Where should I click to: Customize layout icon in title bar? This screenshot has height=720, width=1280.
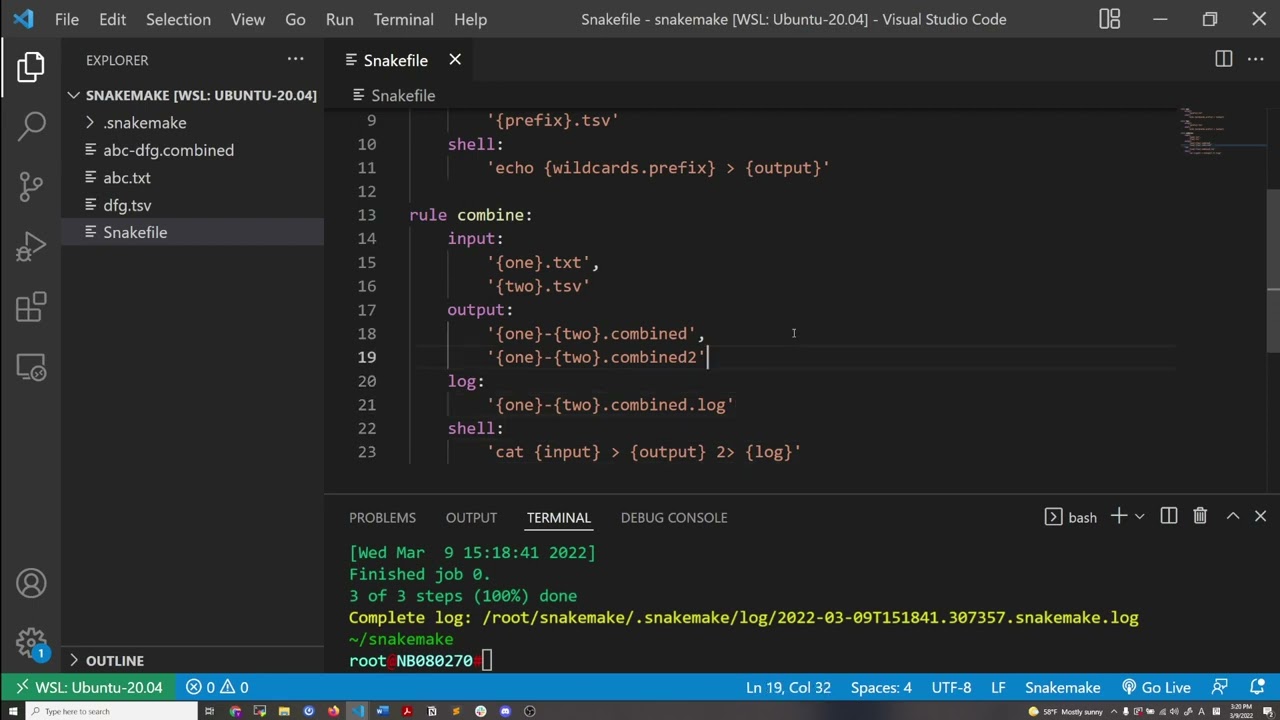click(x=1110, y=19)
